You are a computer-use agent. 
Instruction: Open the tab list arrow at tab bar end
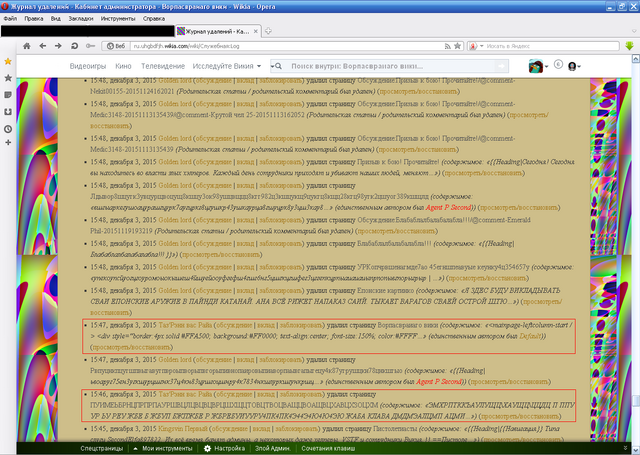(634, 31)
